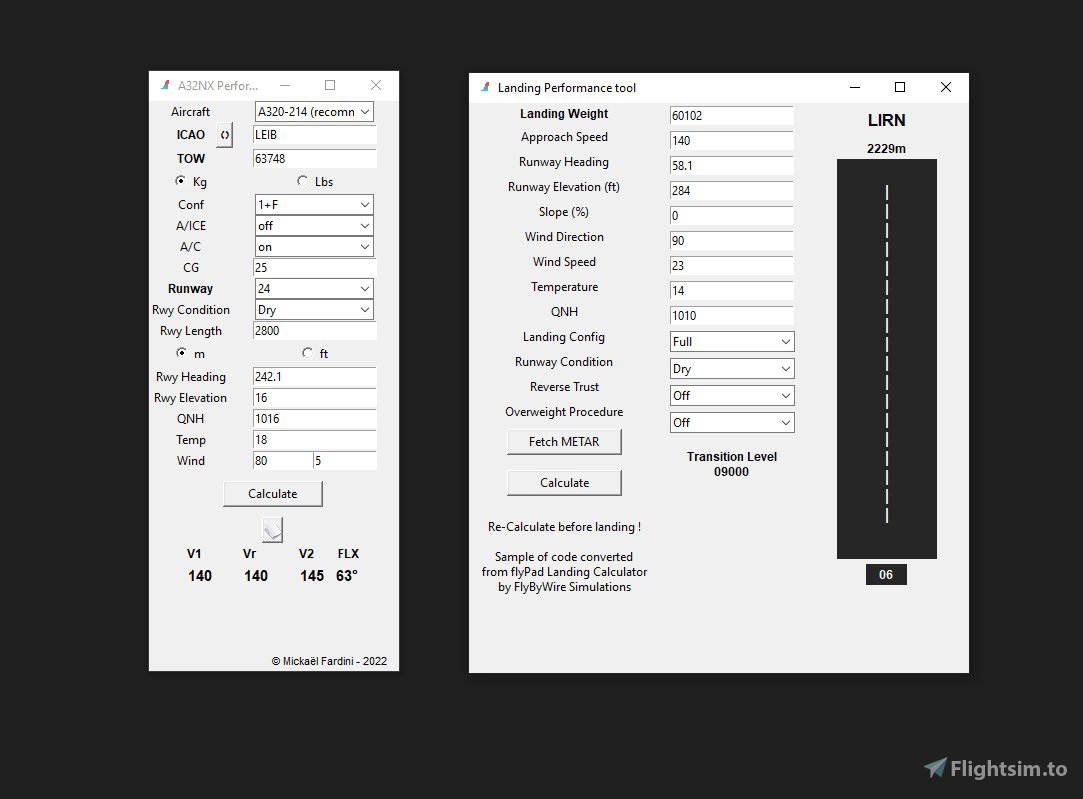Click the notepad icon below the takeoff Calculate button
This screenshot has width=1083, height=799.
pos(270,528)
